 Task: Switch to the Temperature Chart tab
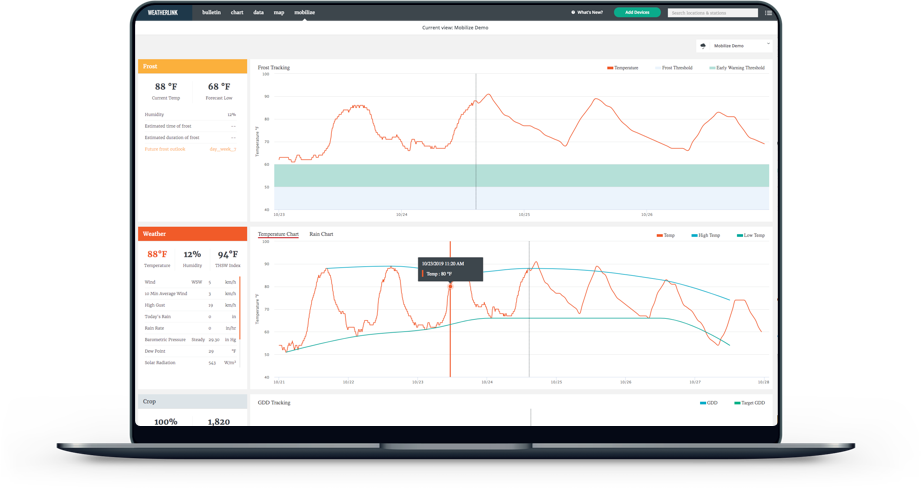tap(278, 234)
